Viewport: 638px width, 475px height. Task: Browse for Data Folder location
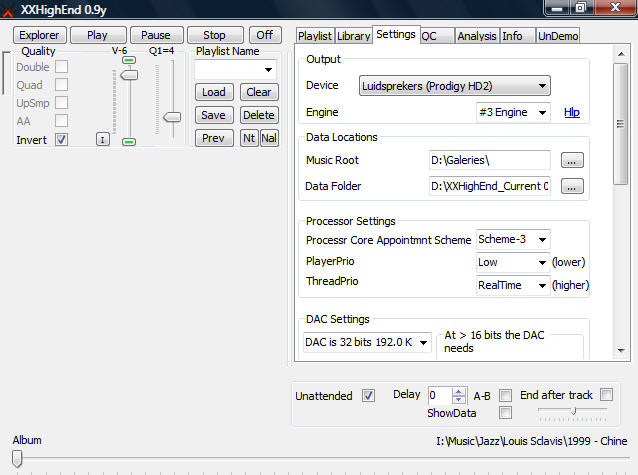click(x=572, y=186)
